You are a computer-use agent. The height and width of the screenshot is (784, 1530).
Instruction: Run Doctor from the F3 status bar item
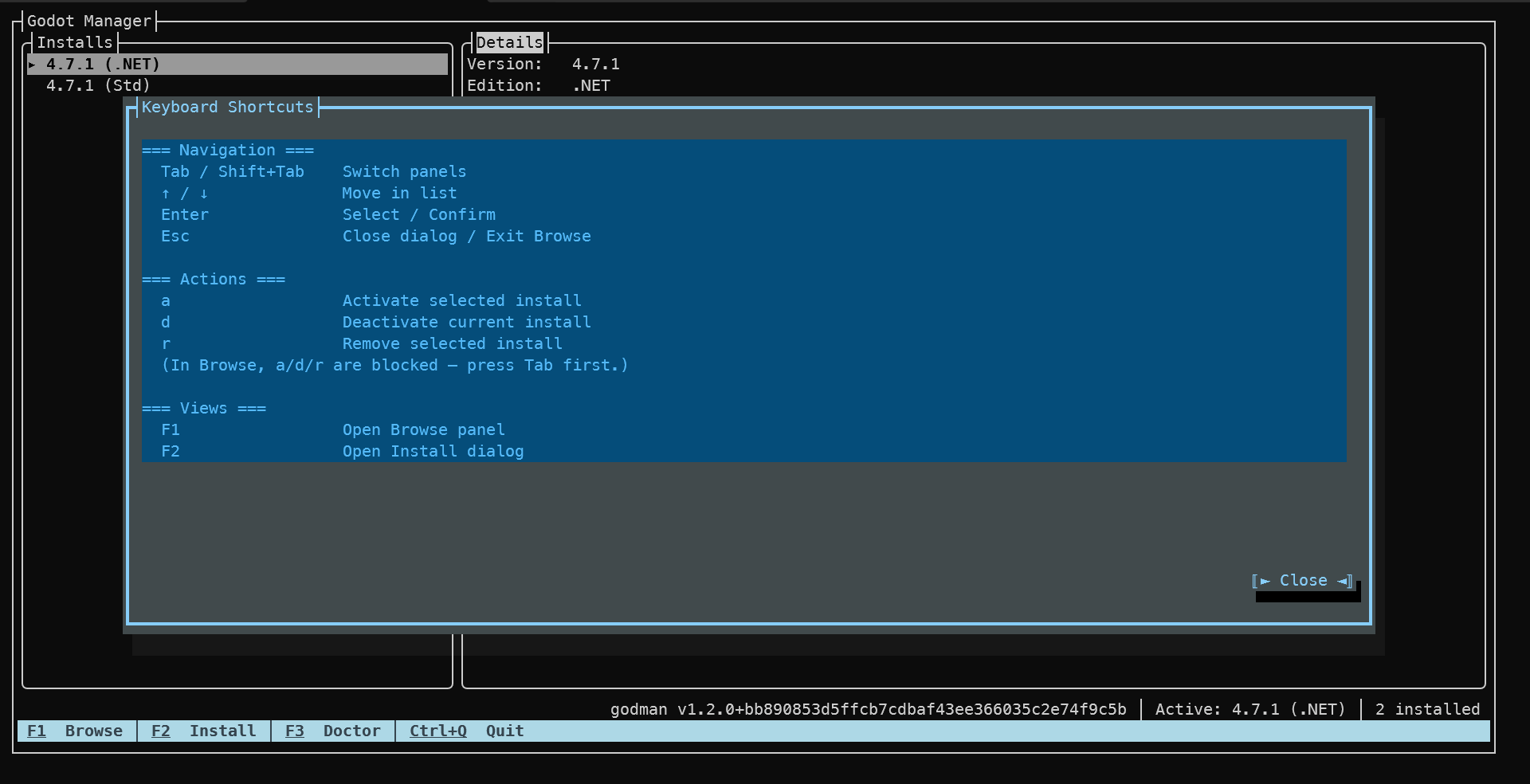tap(333, 731)
